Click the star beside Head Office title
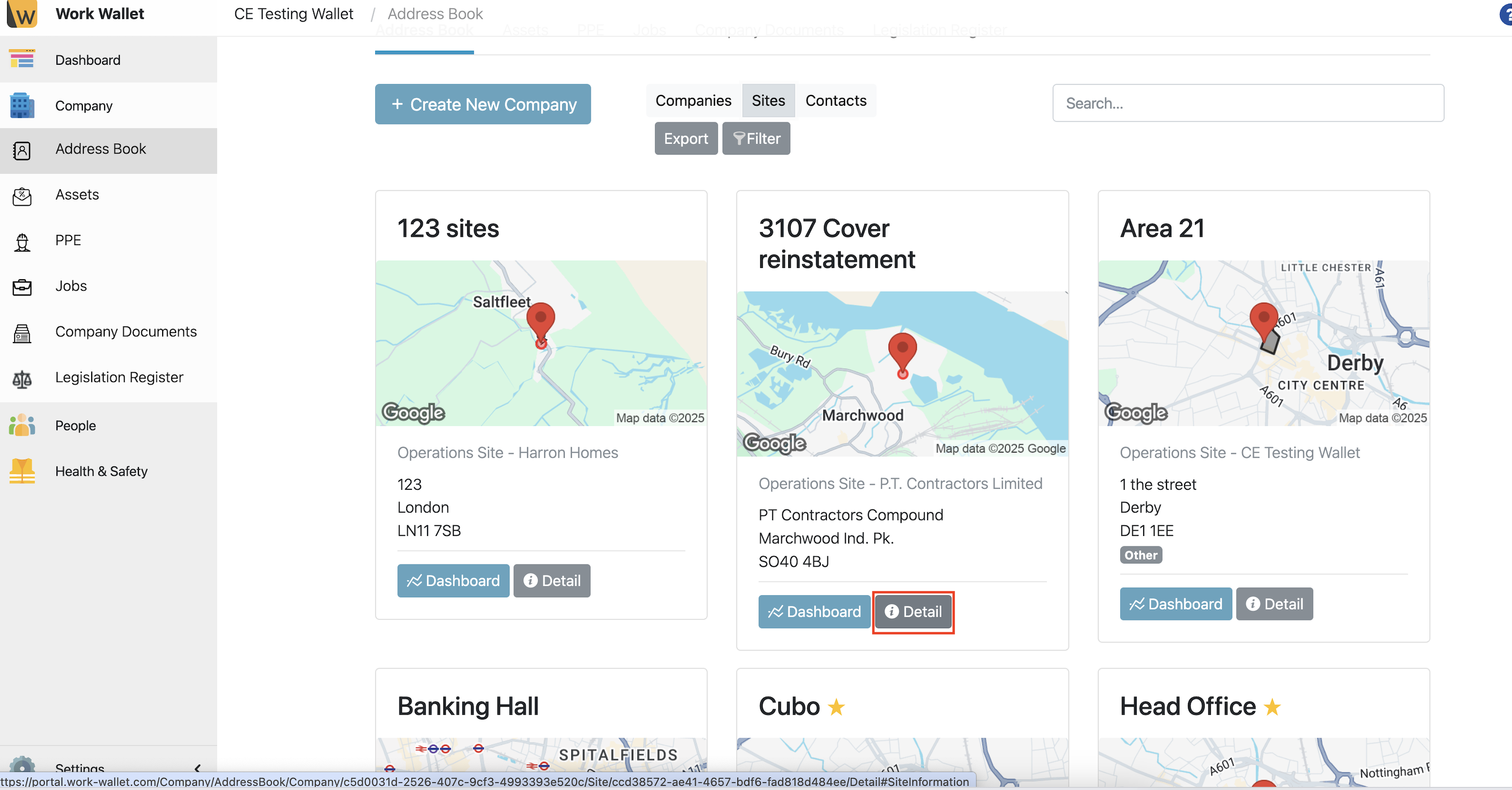 pyautogui.click(x=1272, y=707)
